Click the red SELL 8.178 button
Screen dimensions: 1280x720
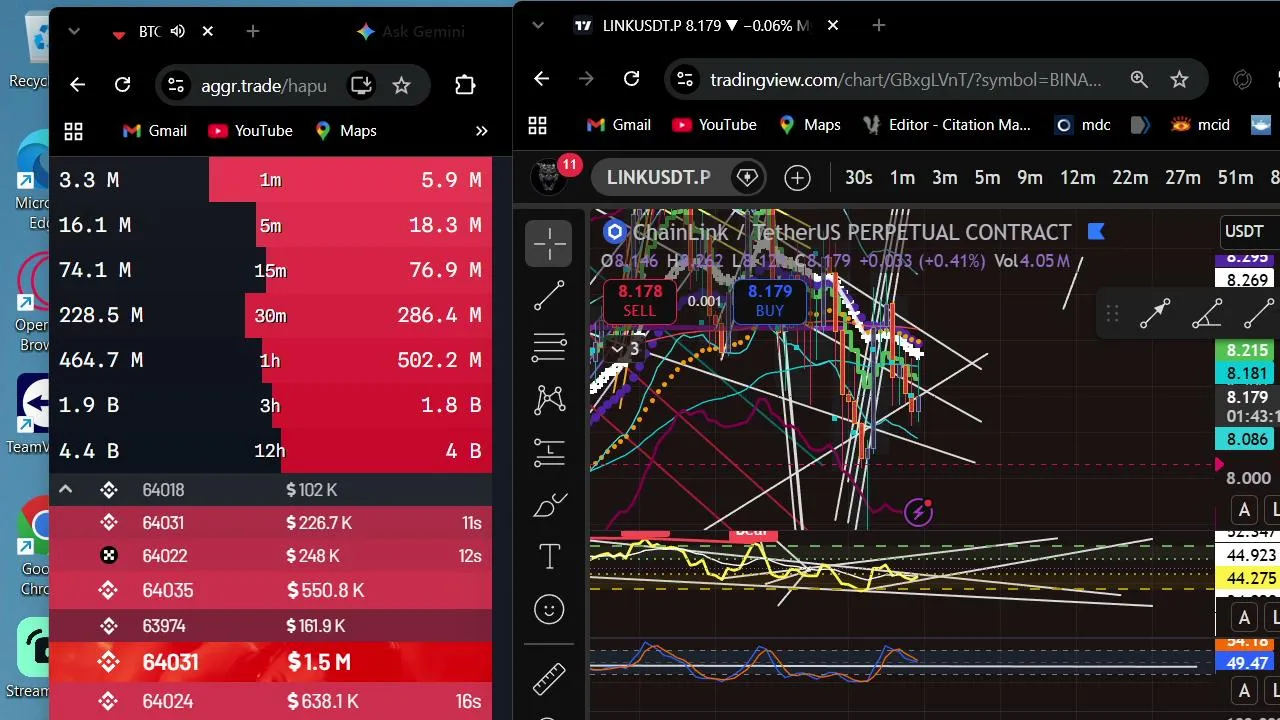click(x=640, y=301)
